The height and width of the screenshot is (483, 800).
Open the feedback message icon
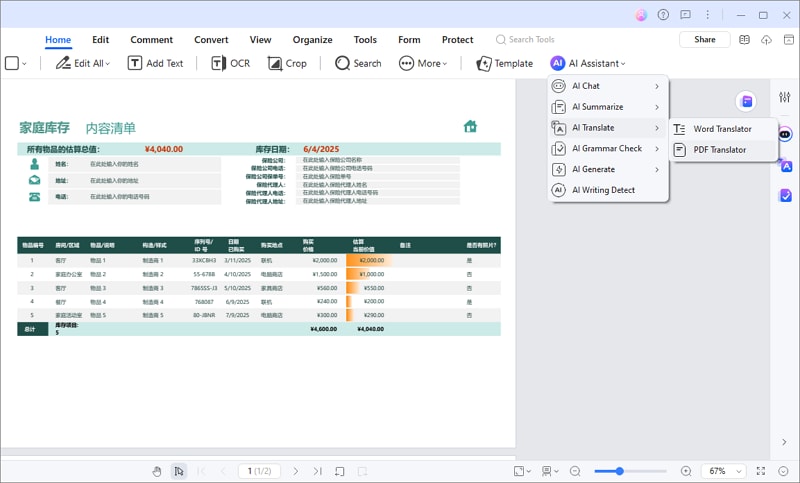pos(685,15)
